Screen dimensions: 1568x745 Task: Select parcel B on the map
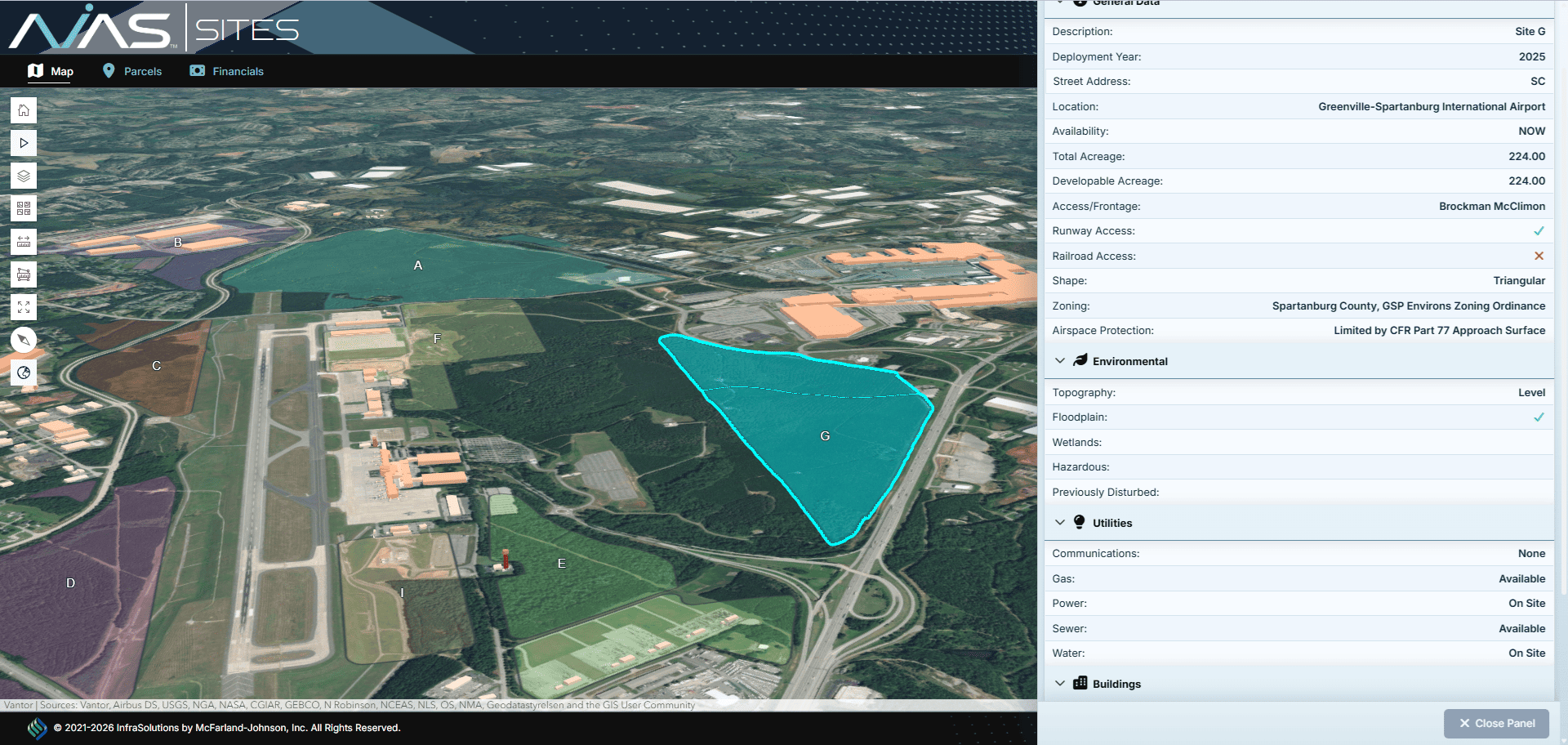coord(178,243)
